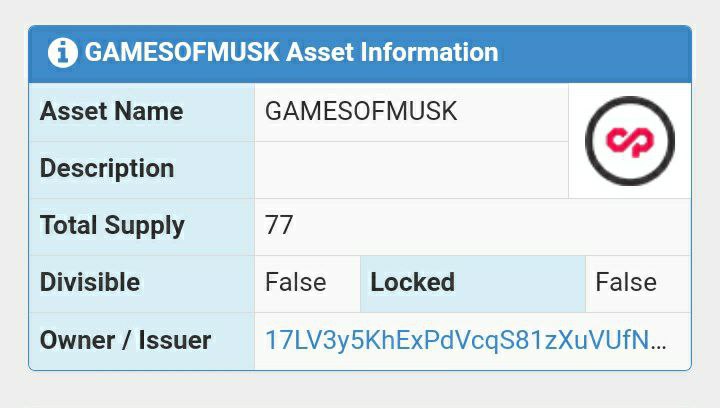This screenshot has height=408, width=720.
Task: Click the blue panel header bar
Action: click(360, 54)
